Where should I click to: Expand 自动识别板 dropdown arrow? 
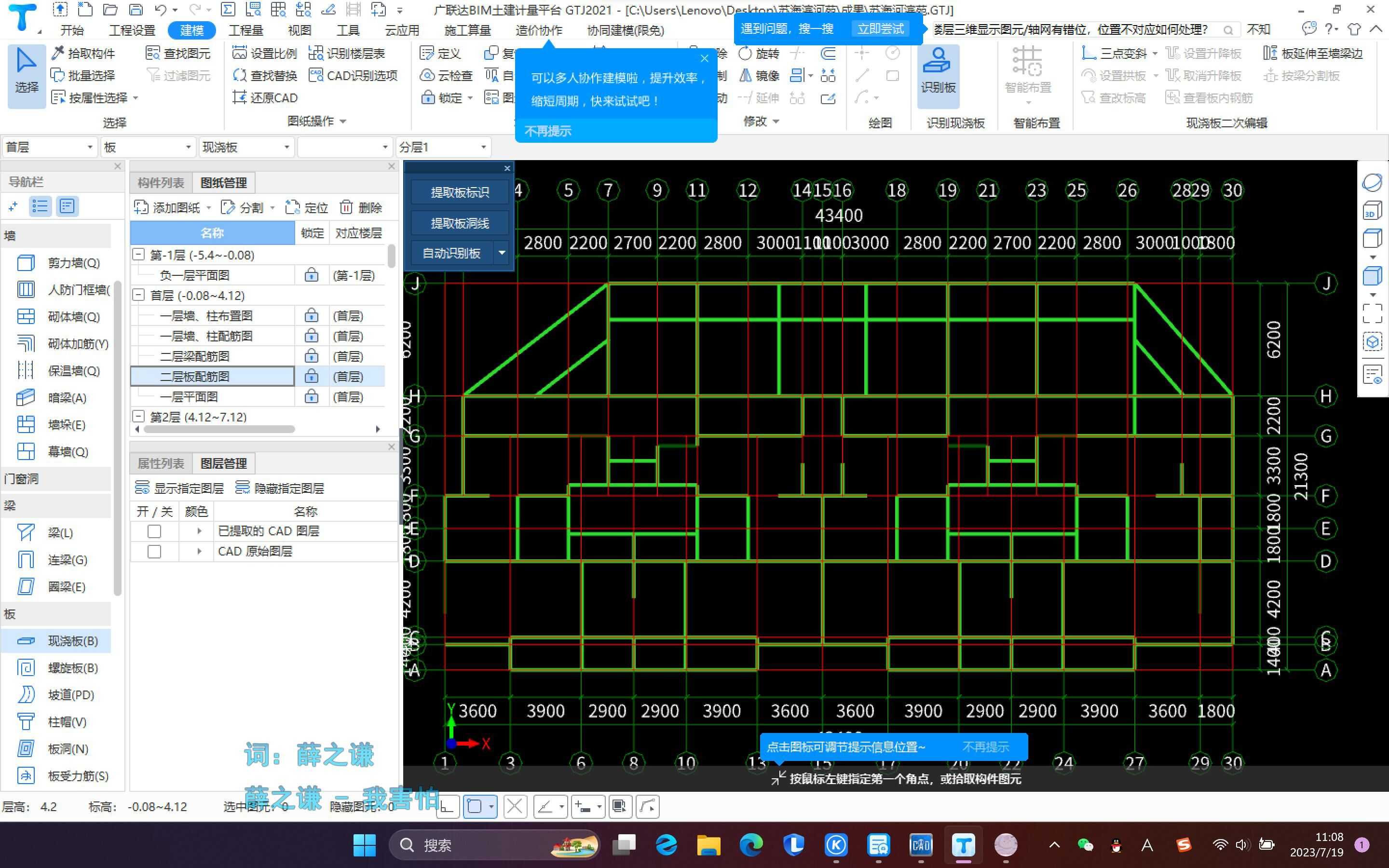[x=502, y=253]
